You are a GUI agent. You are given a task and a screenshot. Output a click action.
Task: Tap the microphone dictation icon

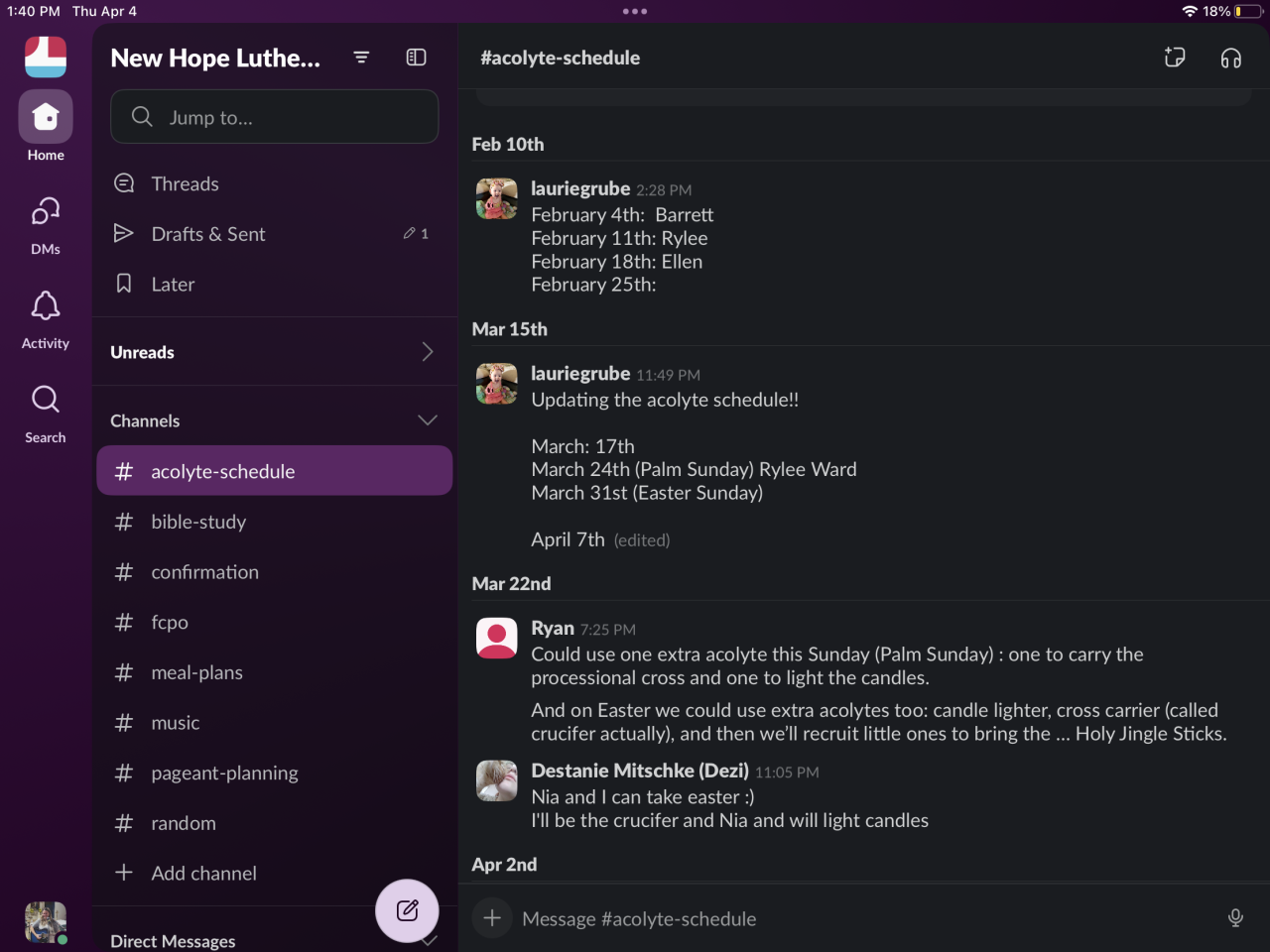(x=1235, y=918)
